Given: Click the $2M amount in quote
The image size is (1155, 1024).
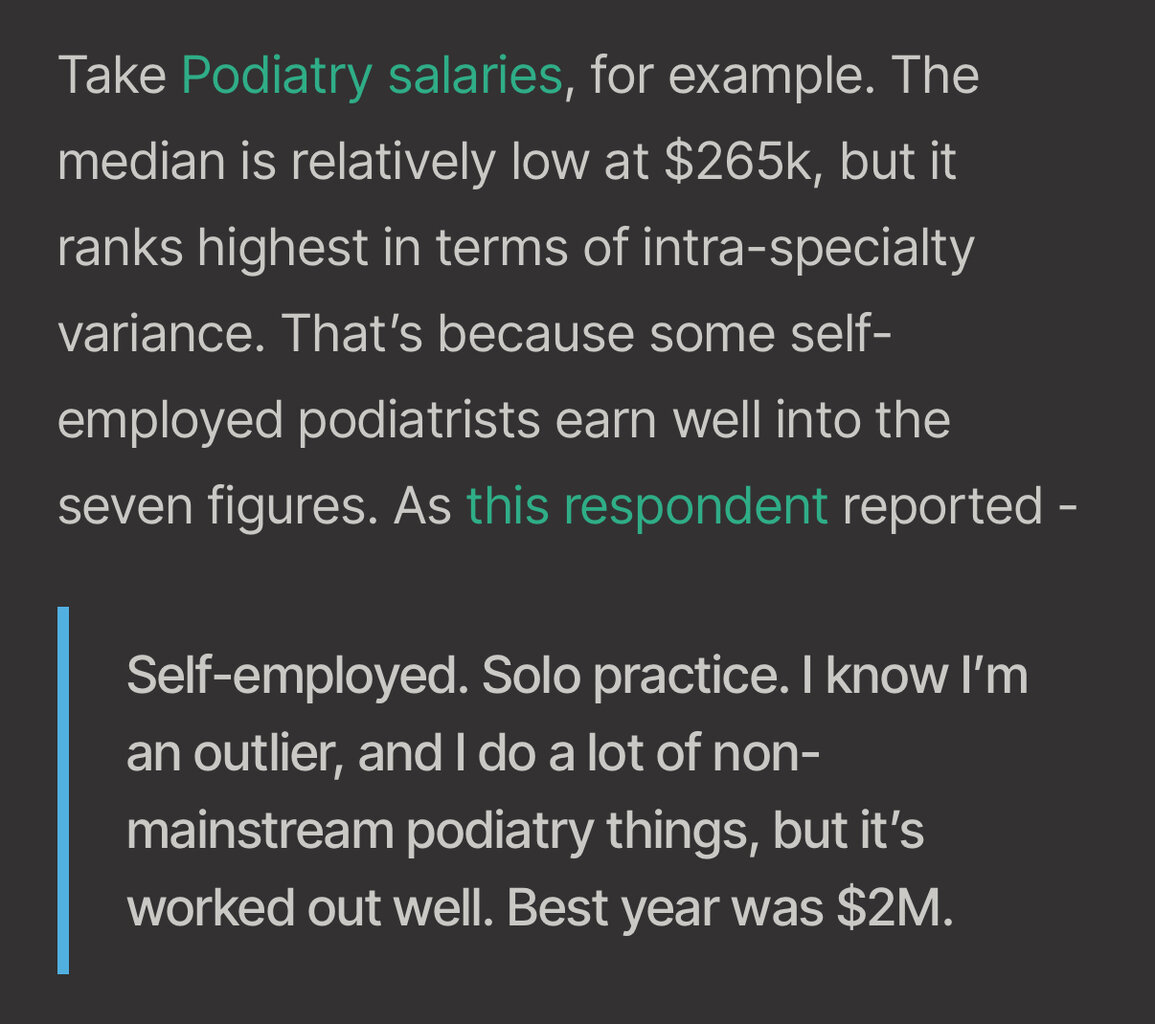Looking at the screenshot, I should tap(894, 908).
